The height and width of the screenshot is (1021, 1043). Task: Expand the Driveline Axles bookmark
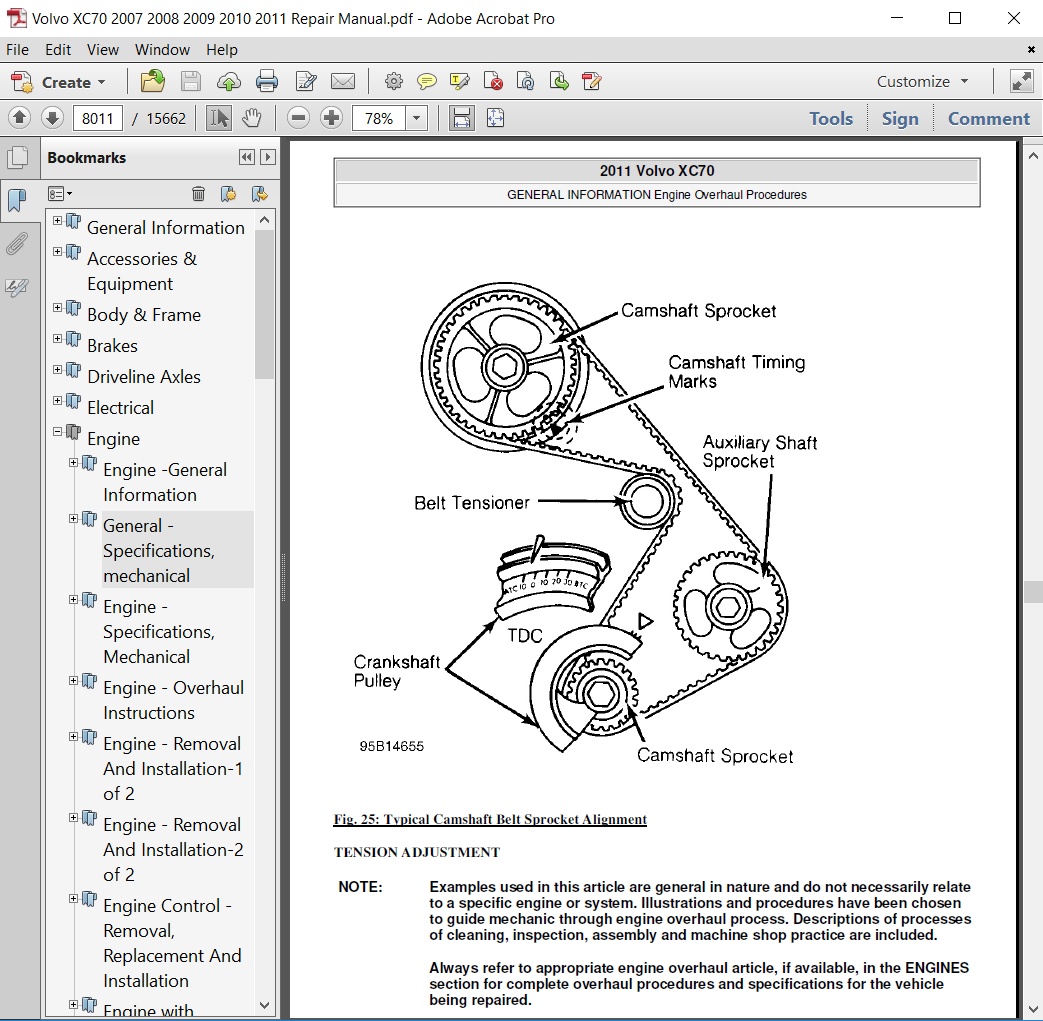click(57, 369)
